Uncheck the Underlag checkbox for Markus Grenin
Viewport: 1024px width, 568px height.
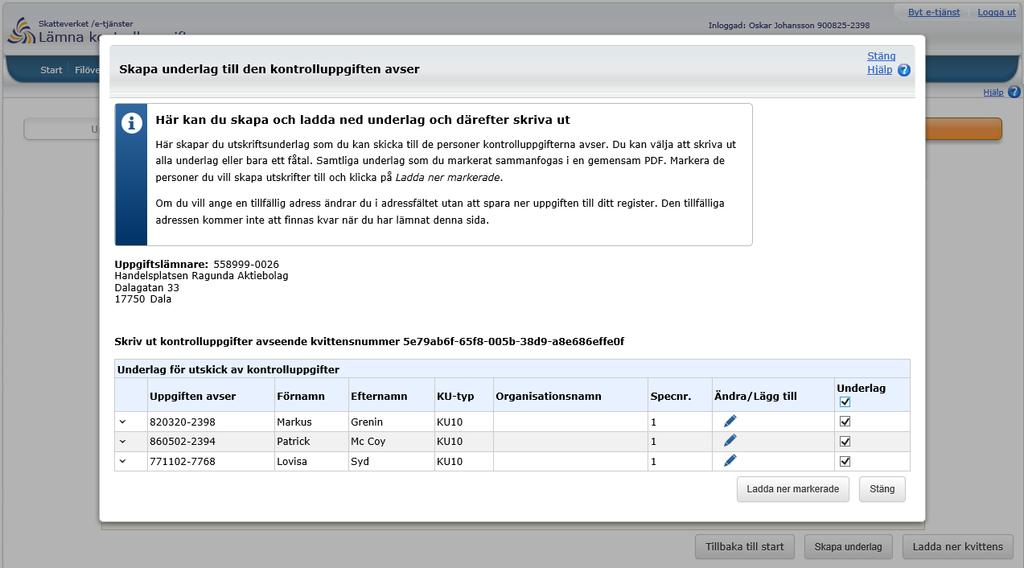point(844,421)
